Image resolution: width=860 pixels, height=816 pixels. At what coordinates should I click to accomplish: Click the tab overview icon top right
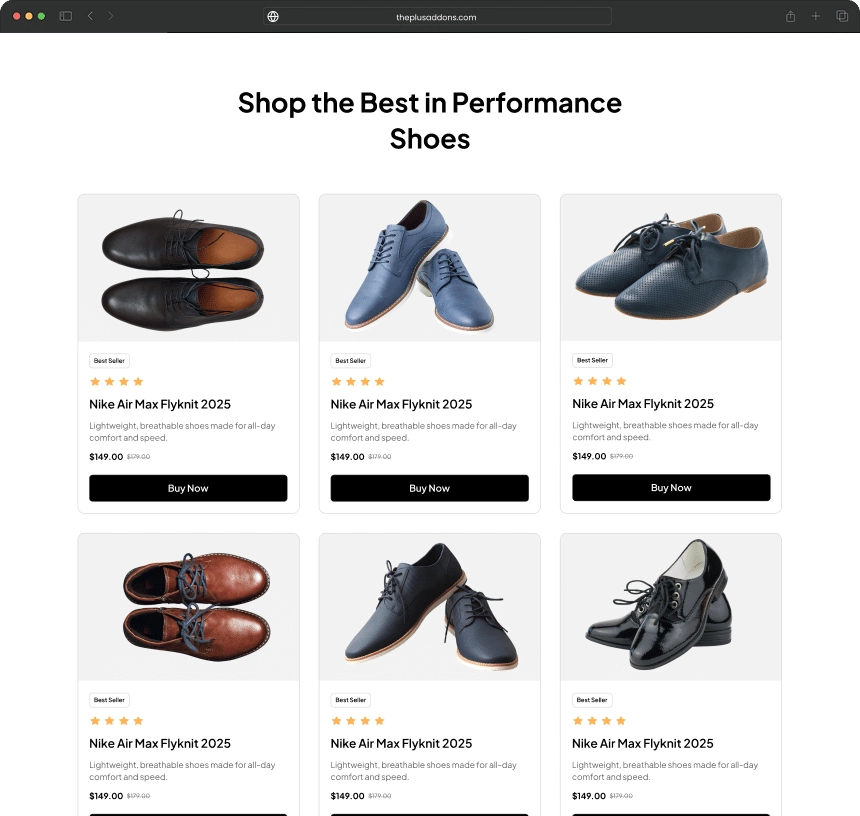841,16
